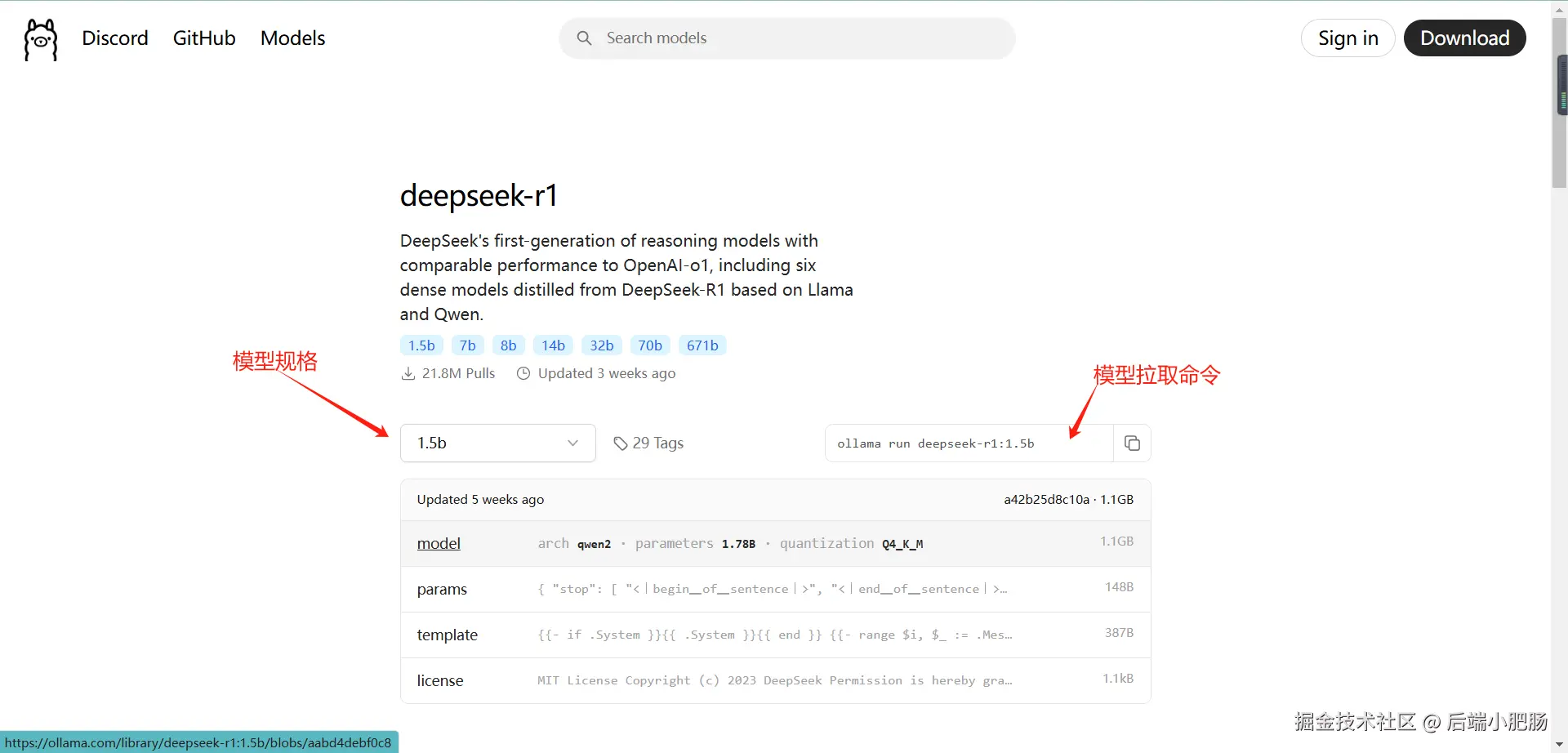
Task: Open the Ollama llama logo home link
Action: click(41, 39)
